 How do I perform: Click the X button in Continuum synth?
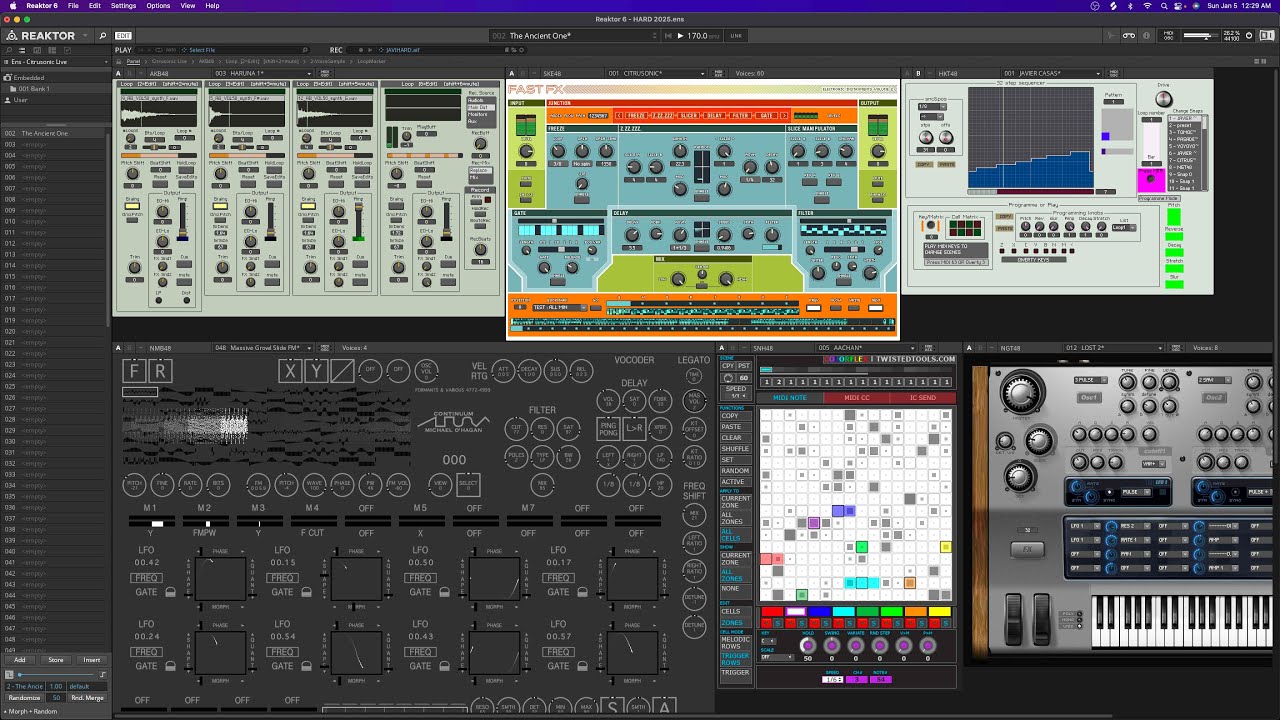tap(290, 372)
